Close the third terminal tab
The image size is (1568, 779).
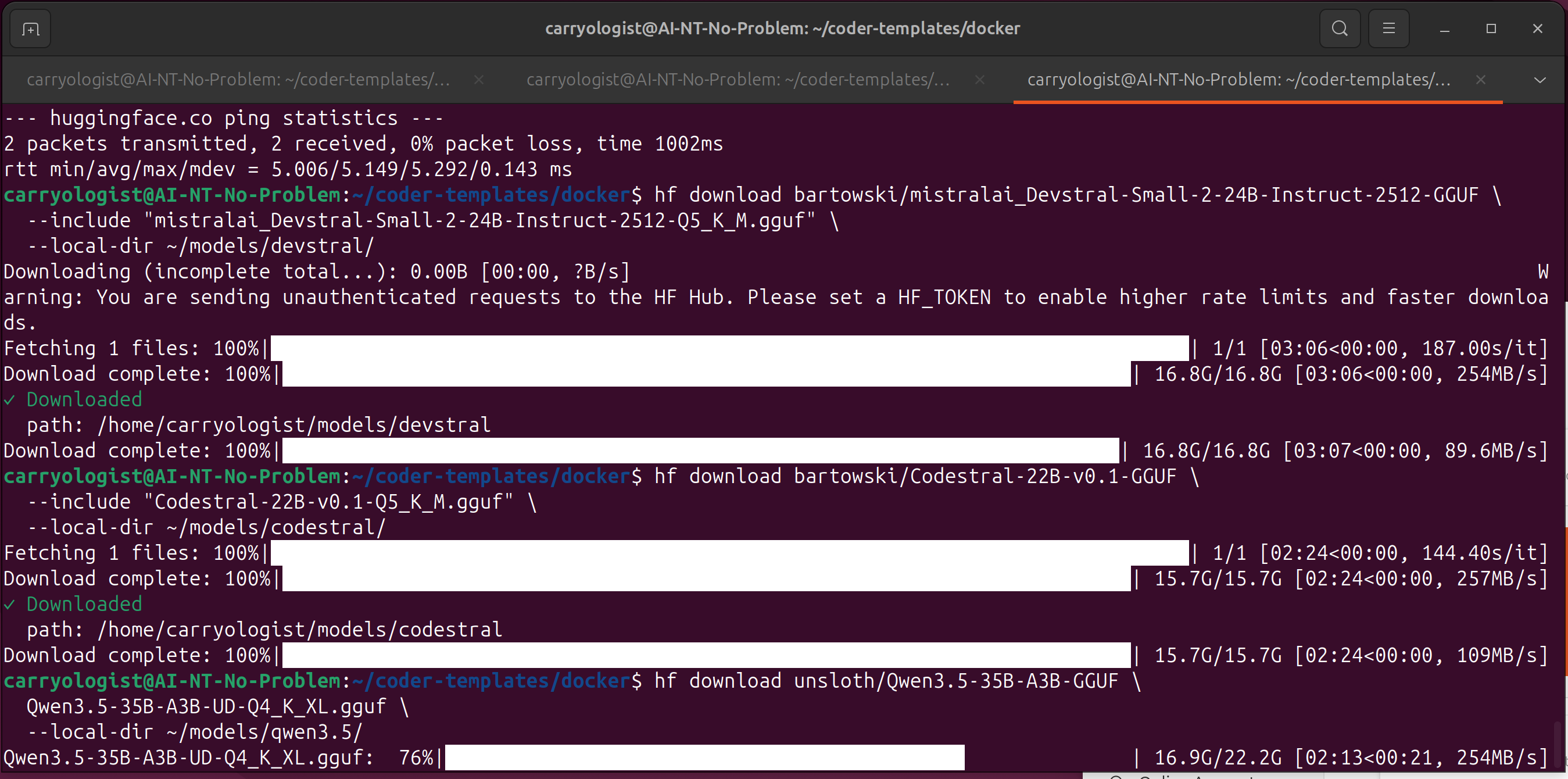pos(1481,80)
